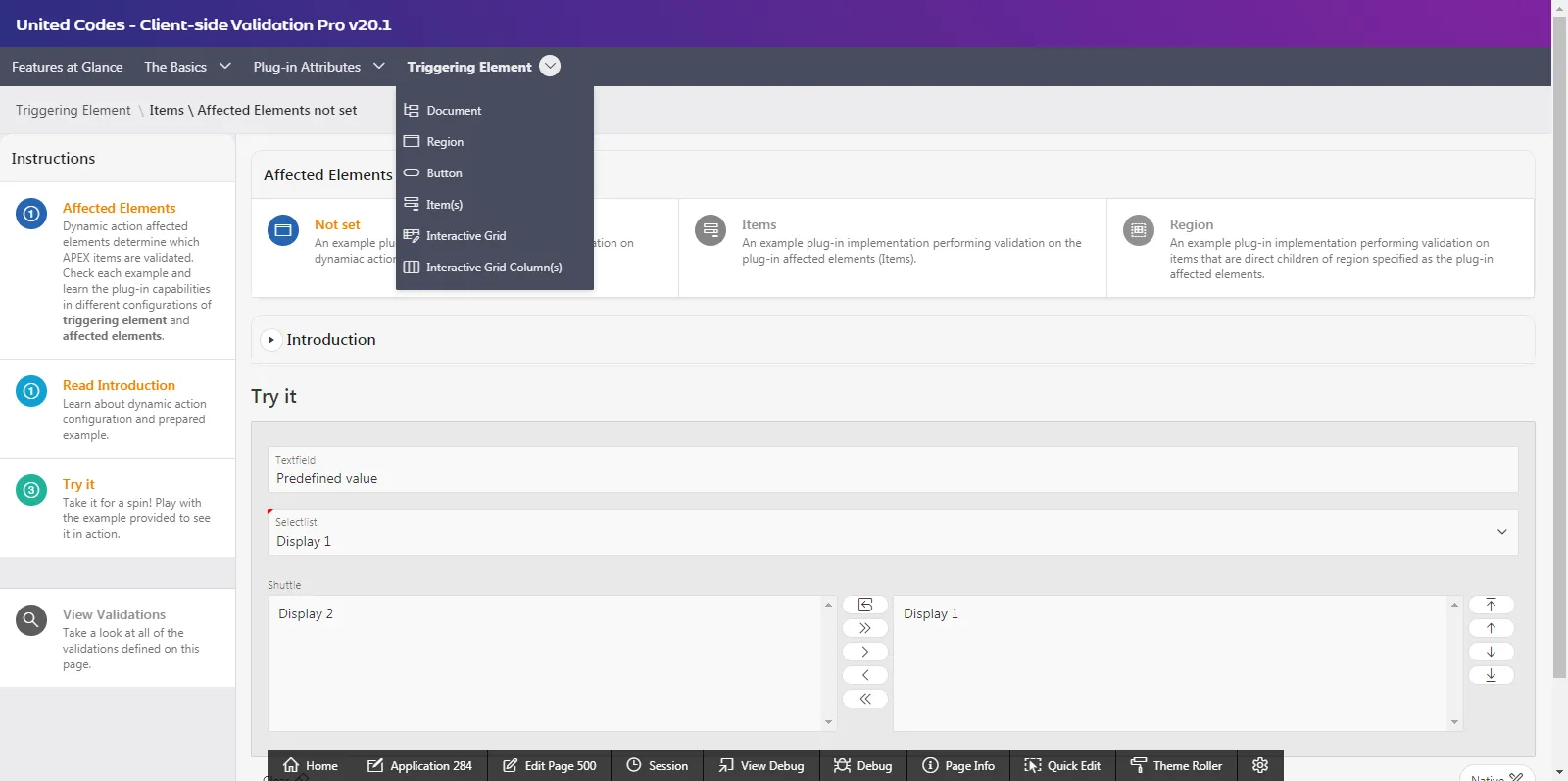Click into the Textfield input
Viewport: 1568px width, 781px height.
(x=892, y=478)
